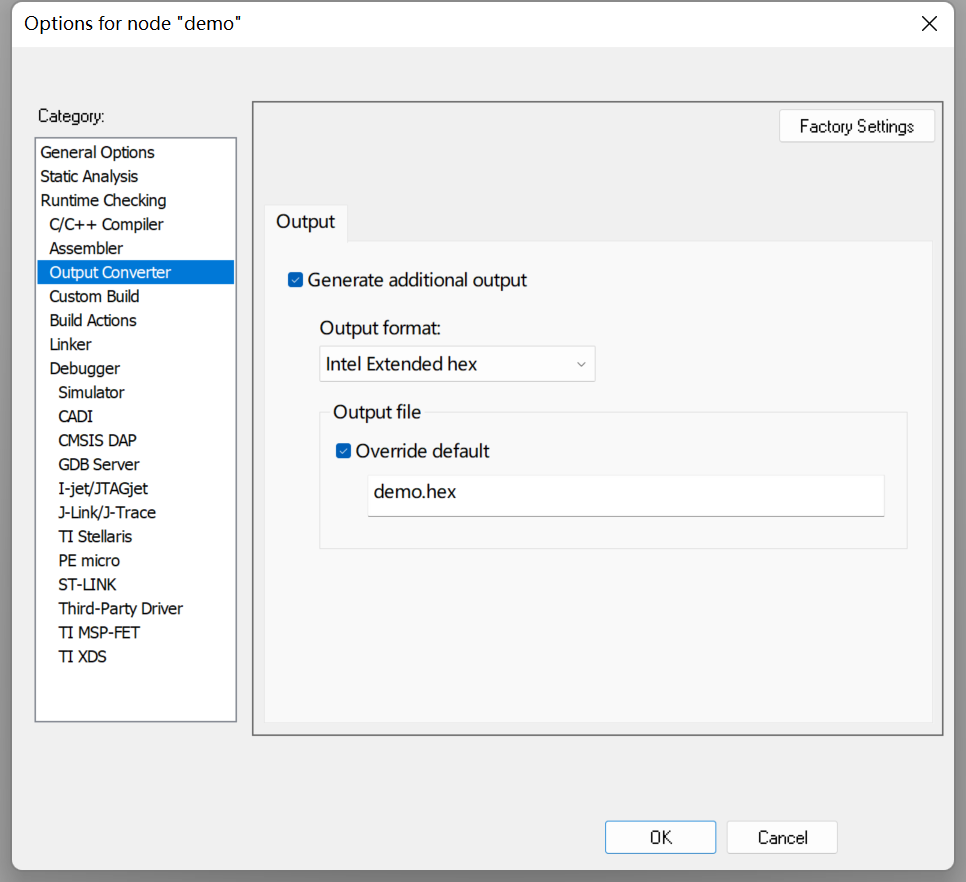Open the Output format dropdown

coord(457,364)
